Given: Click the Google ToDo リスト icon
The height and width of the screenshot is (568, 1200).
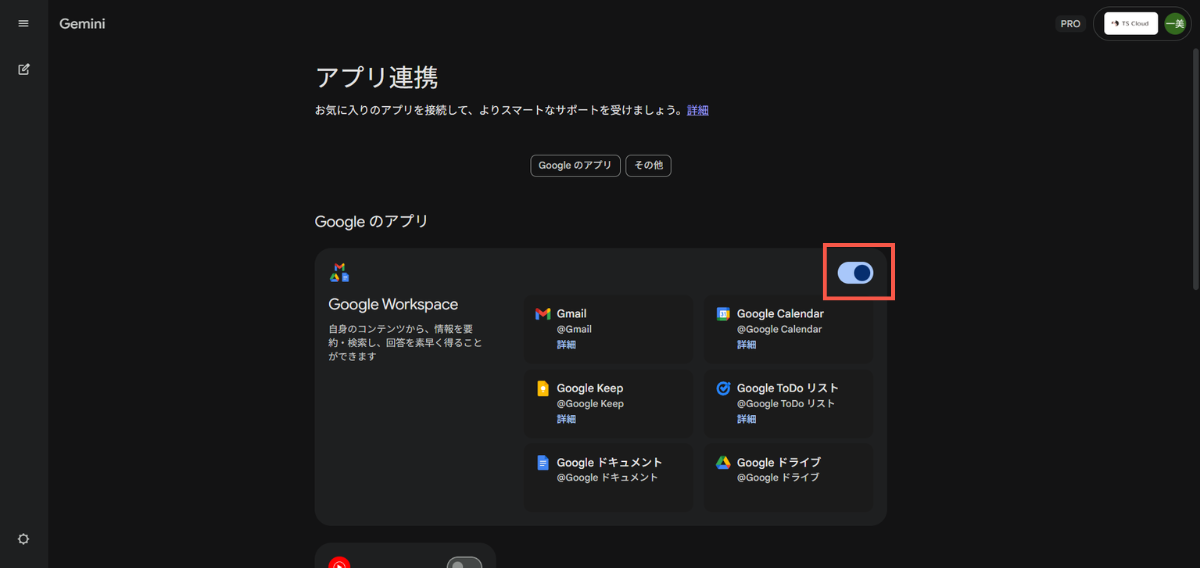Looking at the screenshot, I should (x=723, y=388).
